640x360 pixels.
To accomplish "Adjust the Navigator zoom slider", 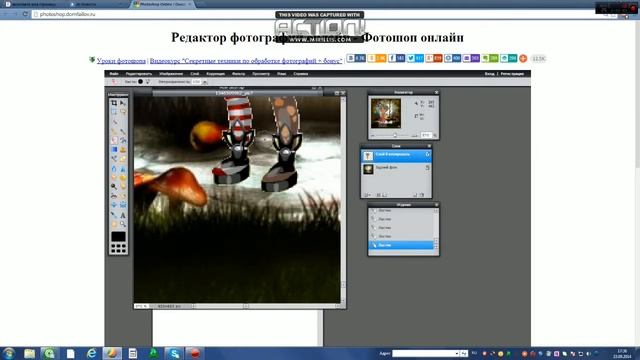I will [x=395, y=135].
